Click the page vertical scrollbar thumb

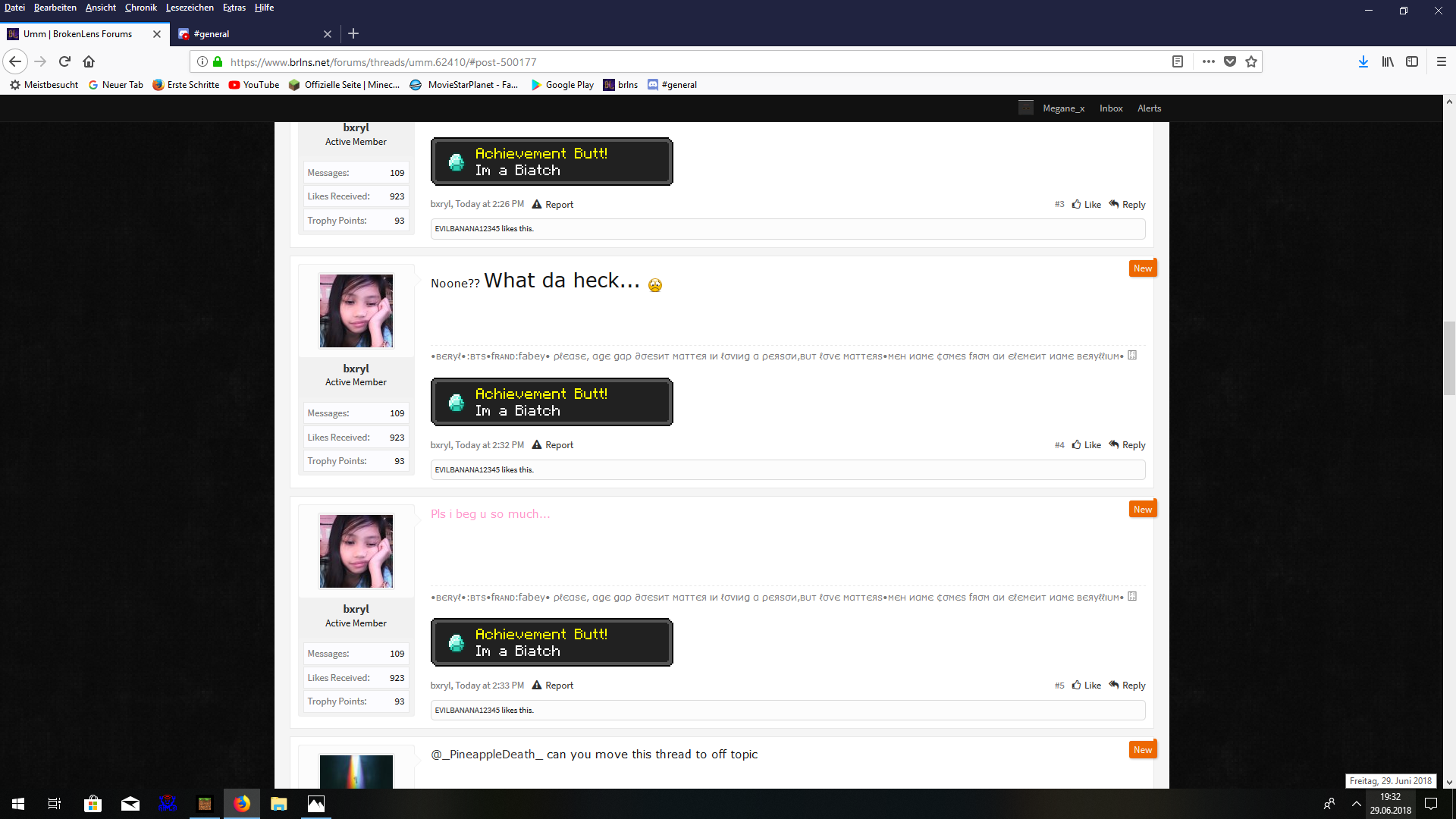1449,358
